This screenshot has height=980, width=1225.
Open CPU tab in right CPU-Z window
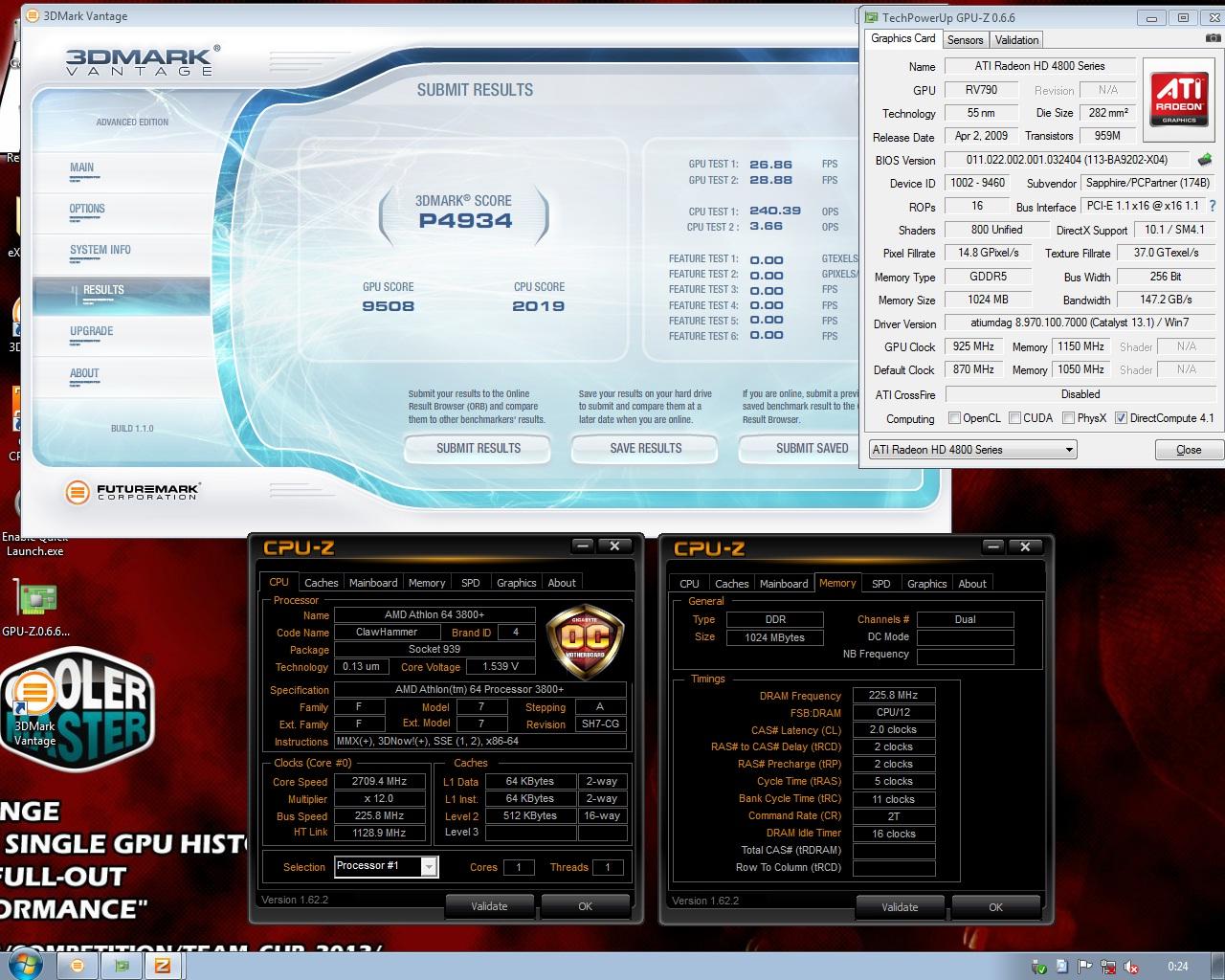689,584
